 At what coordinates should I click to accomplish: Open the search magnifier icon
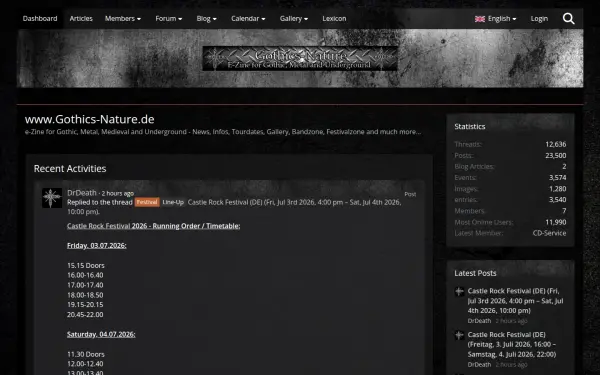click(x=569, y=18)
